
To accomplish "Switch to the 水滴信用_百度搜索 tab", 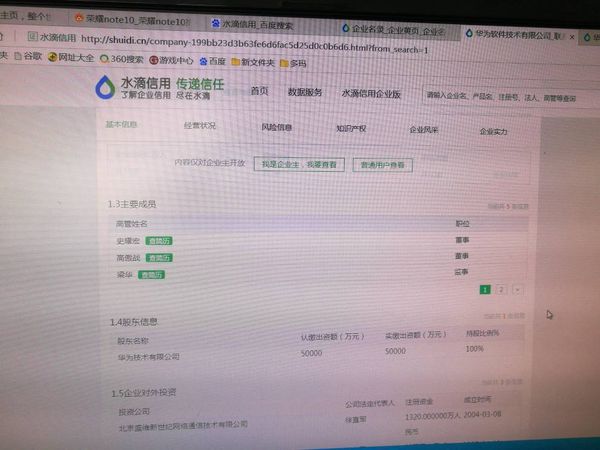I will coord(253,25).
